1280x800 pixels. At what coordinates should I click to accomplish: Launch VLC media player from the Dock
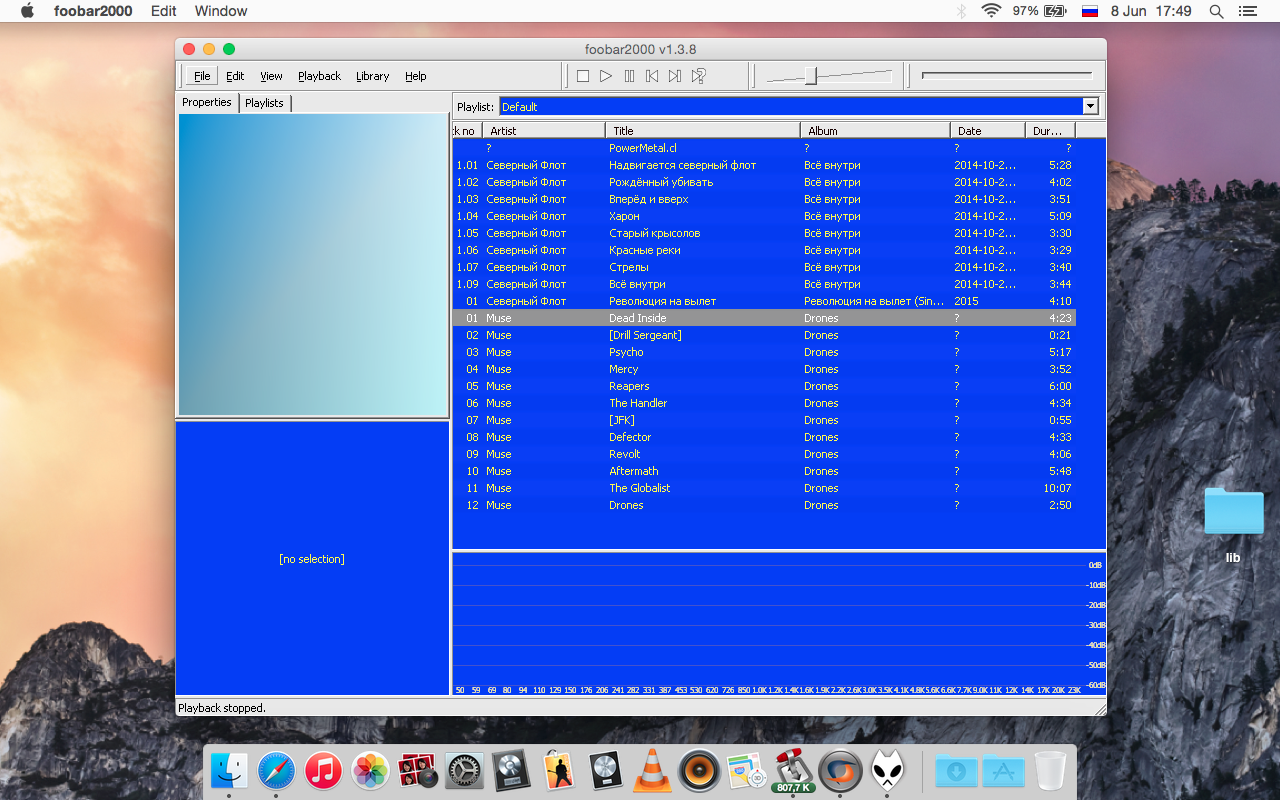point(652,771)
